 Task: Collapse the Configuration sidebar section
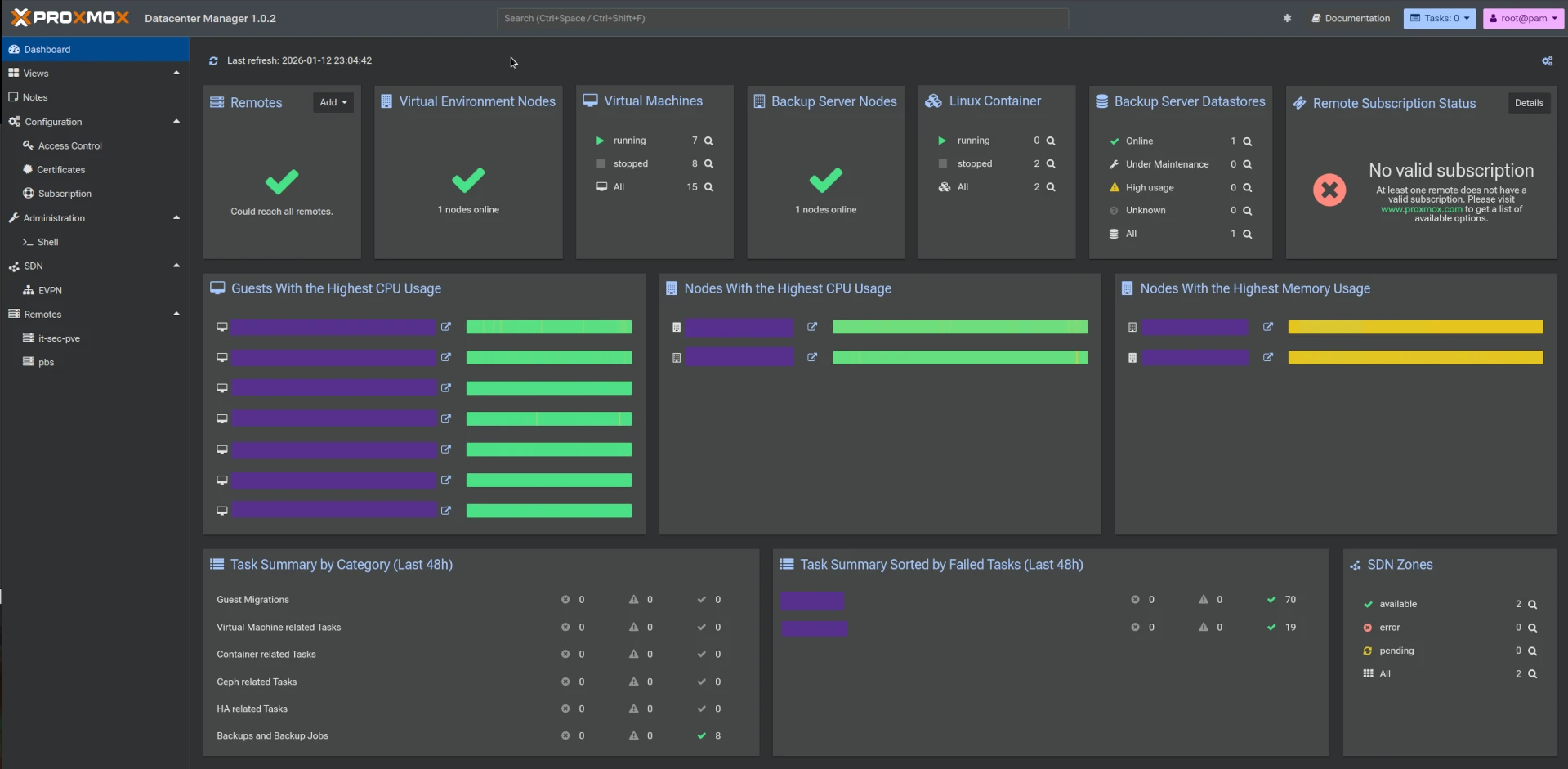coord(176,121)
